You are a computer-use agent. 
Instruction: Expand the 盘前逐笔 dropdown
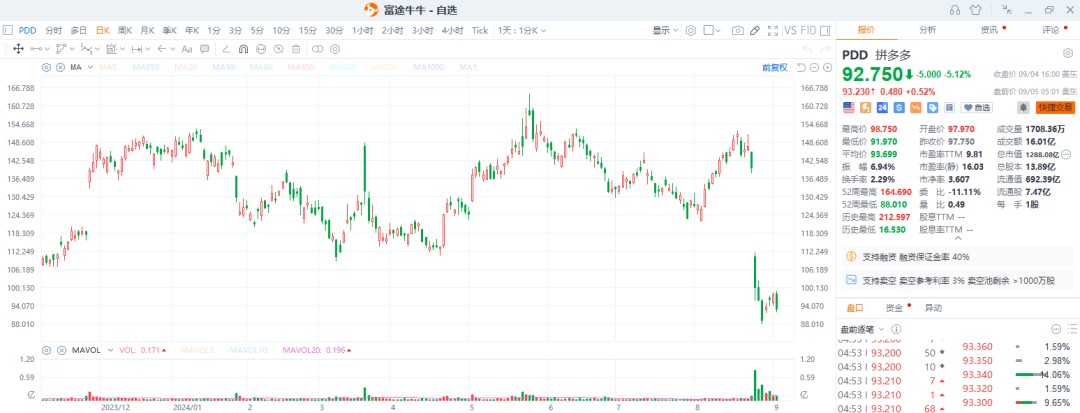click(862, 328)
